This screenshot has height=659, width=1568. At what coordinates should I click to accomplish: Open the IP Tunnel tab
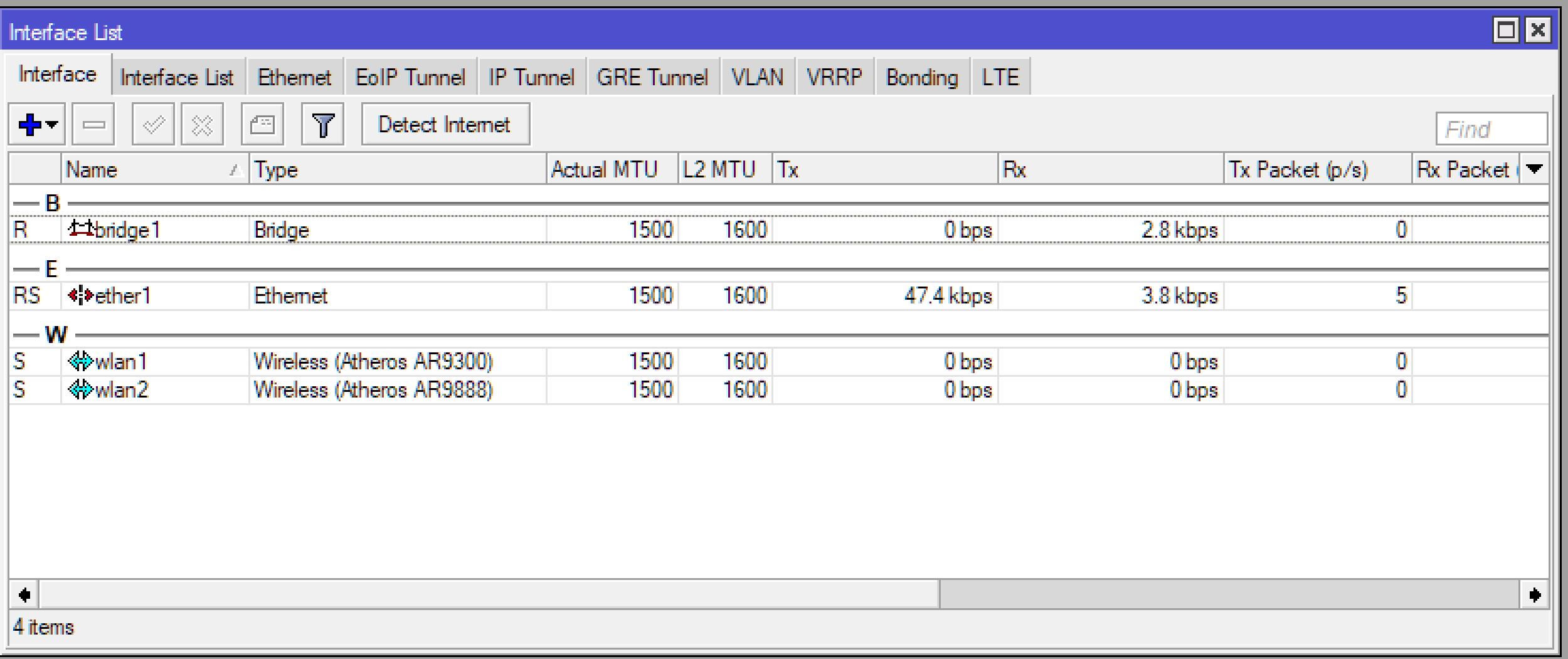point(531,78)
